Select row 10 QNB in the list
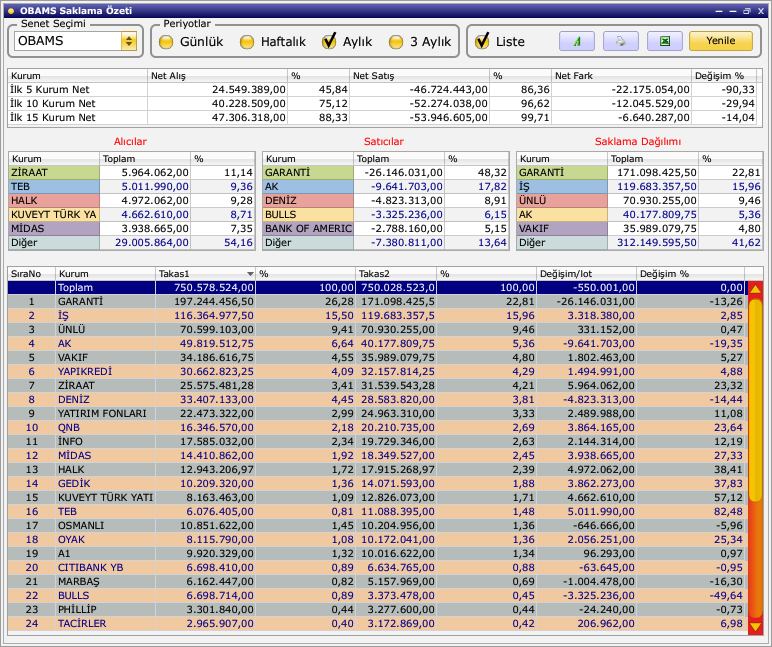This screenshot has height=647, width=772. [x=377, y=427]
